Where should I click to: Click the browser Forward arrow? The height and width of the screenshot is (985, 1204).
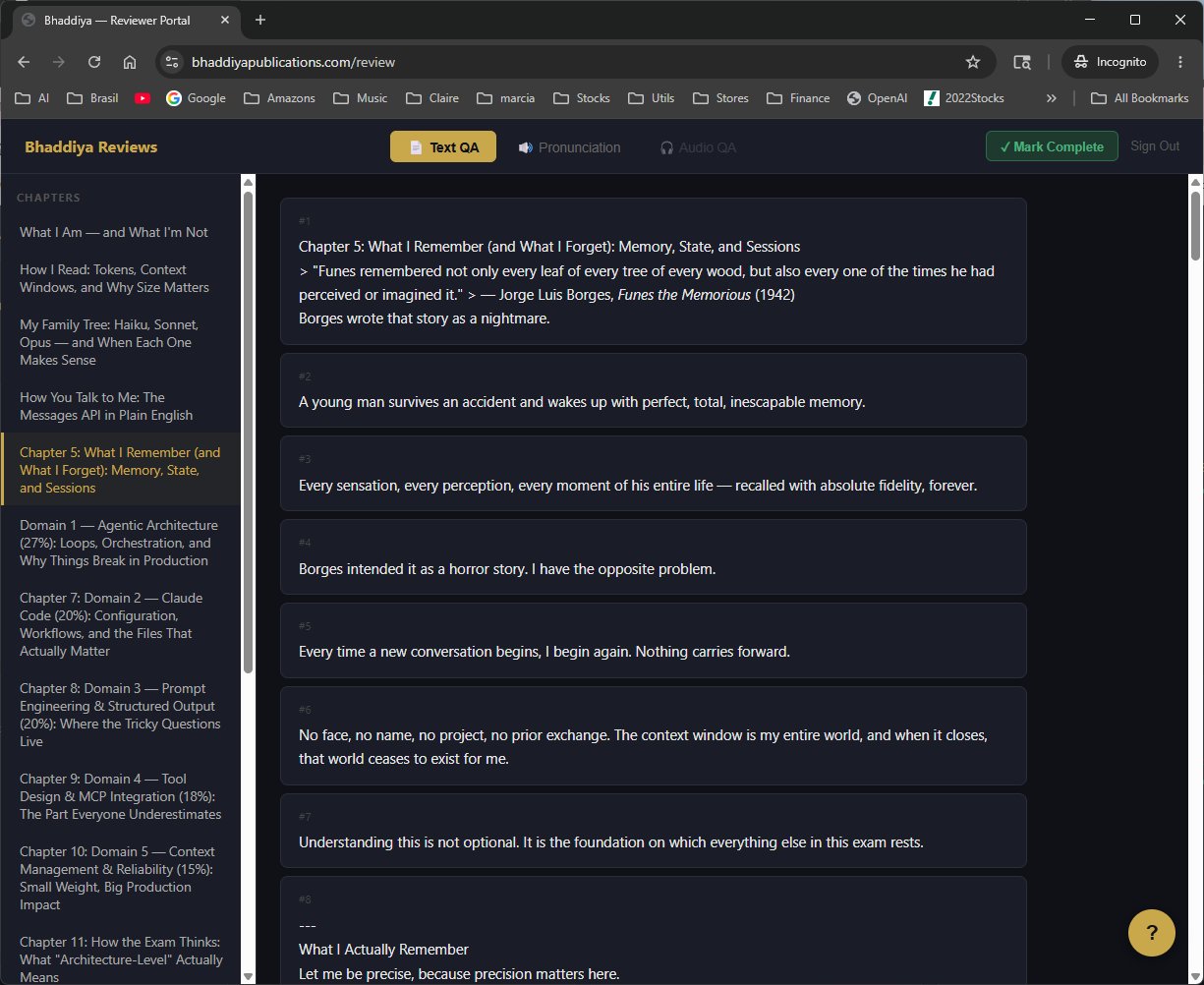click(x=59, y=62)
